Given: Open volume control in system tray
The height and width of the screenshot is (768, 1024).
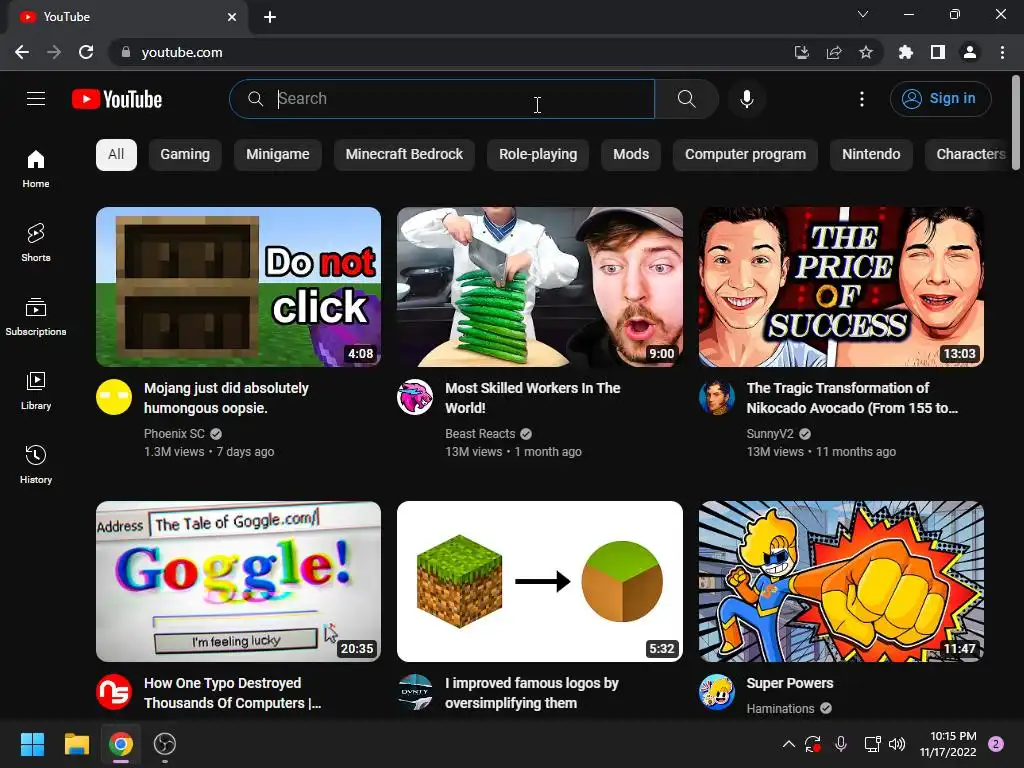Looking at the screenshot, I should click(x=897, y=744).
